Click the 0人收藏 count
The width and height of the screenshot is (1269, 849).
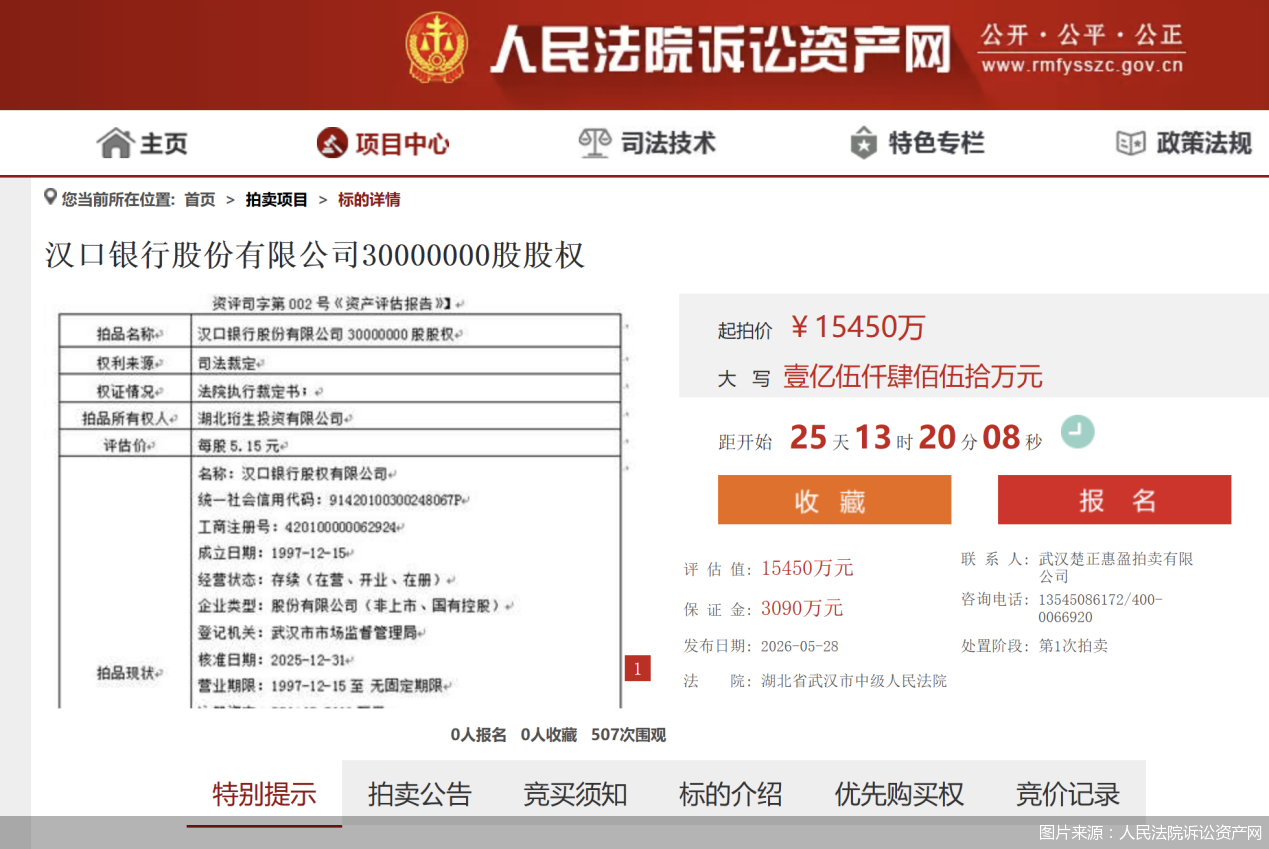548,735
